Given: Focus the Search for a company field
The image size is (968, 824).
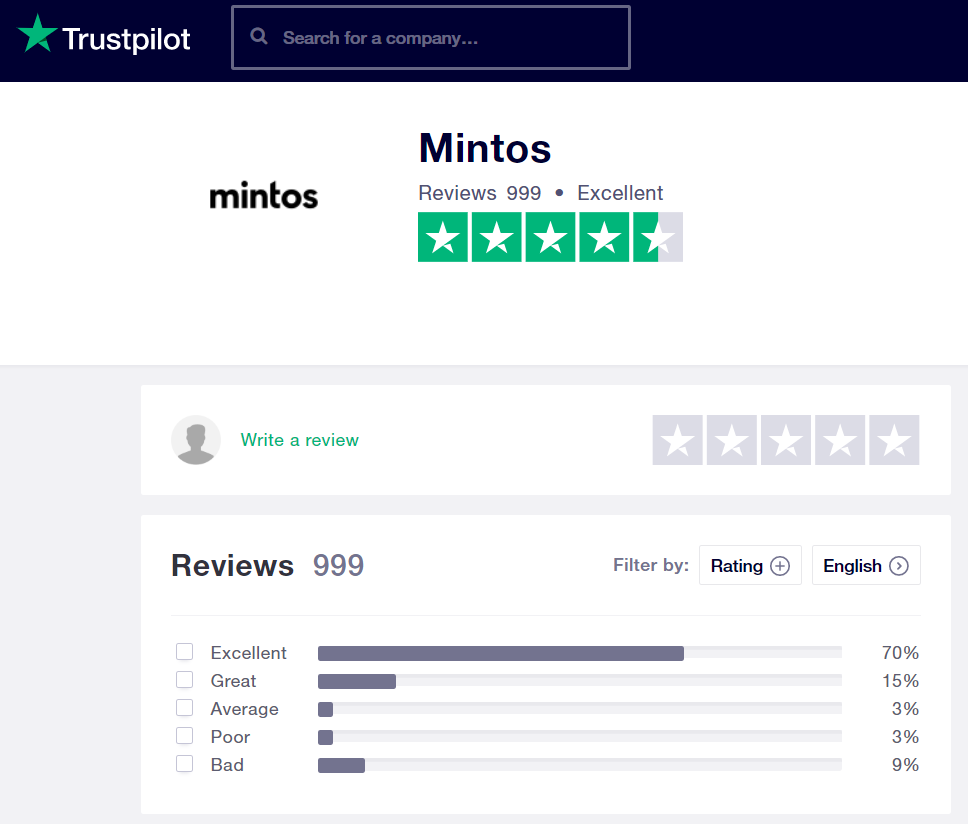Looking at the screenshot, I should pos(431,38).
